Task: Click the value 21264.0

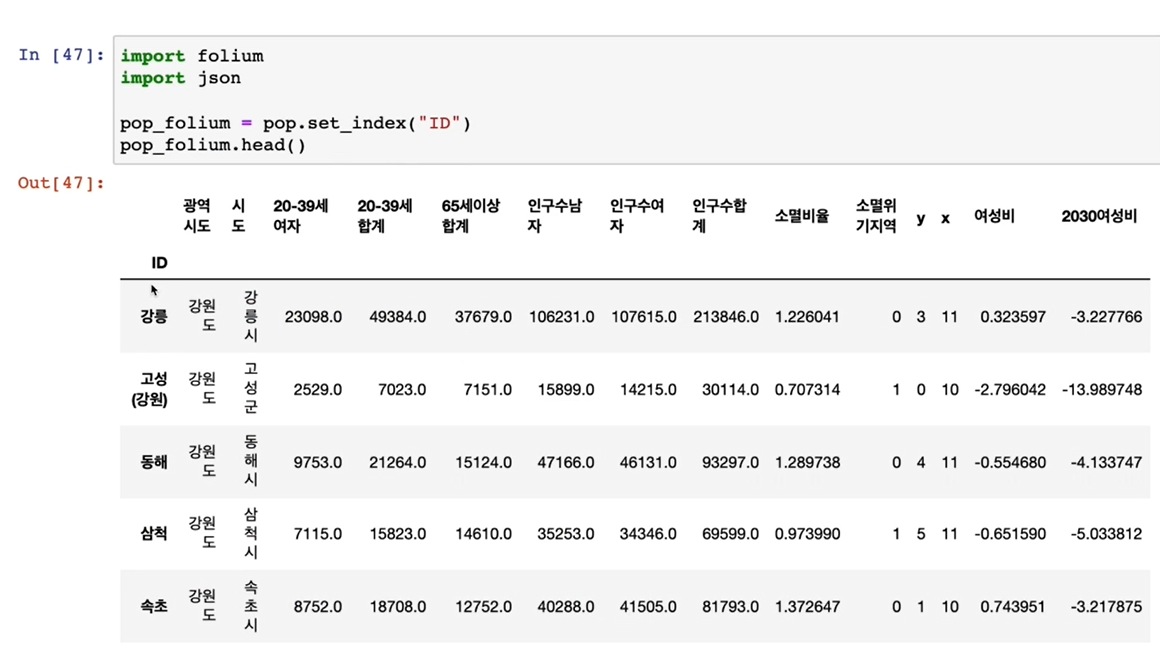Action: coord(397,462)
